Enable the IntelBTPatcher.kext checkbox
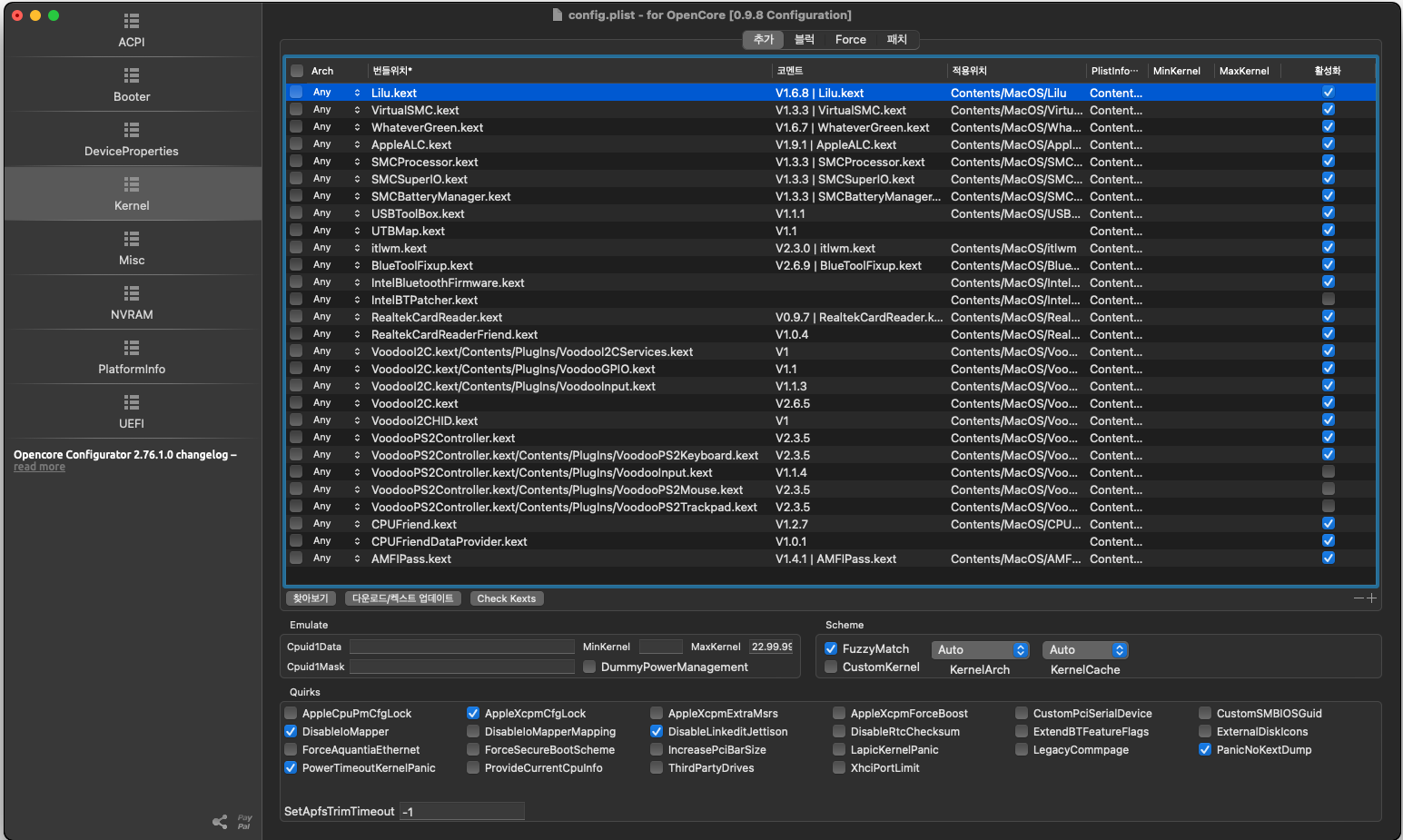The image size is (1403, 840). [1328, 300]
